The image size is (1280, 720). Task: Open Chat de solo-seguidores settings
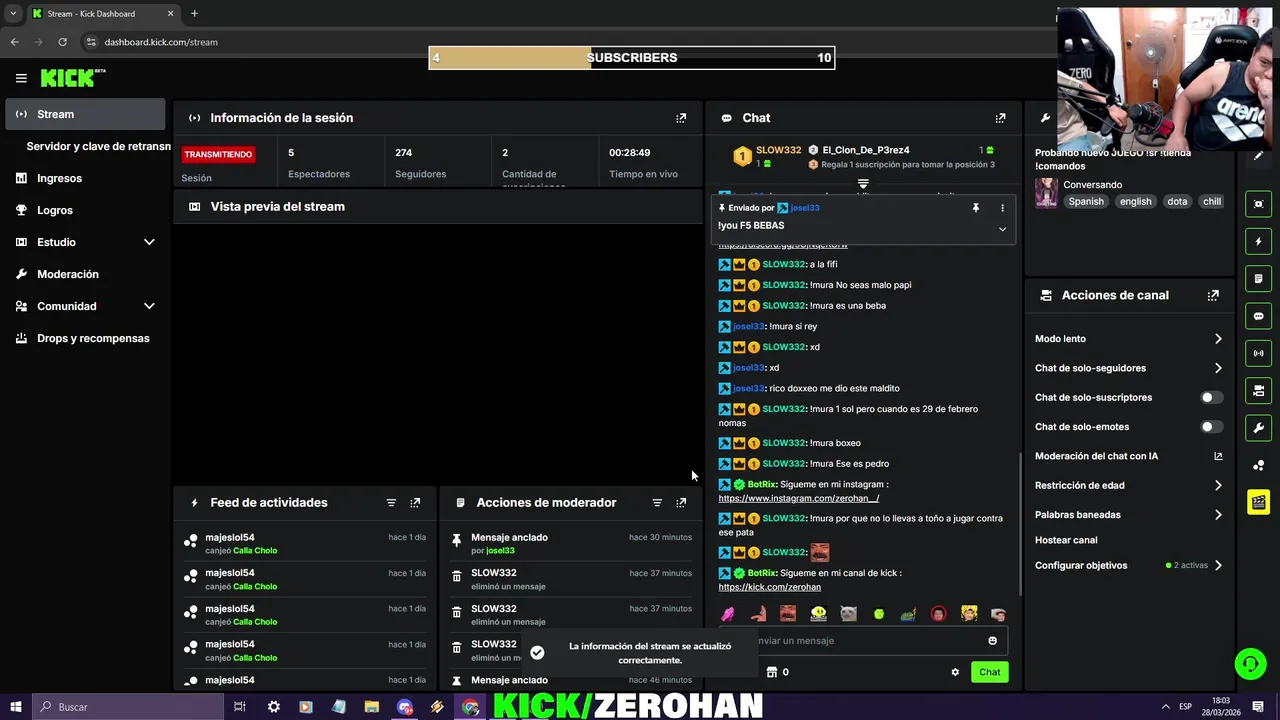pos(1129,368)
